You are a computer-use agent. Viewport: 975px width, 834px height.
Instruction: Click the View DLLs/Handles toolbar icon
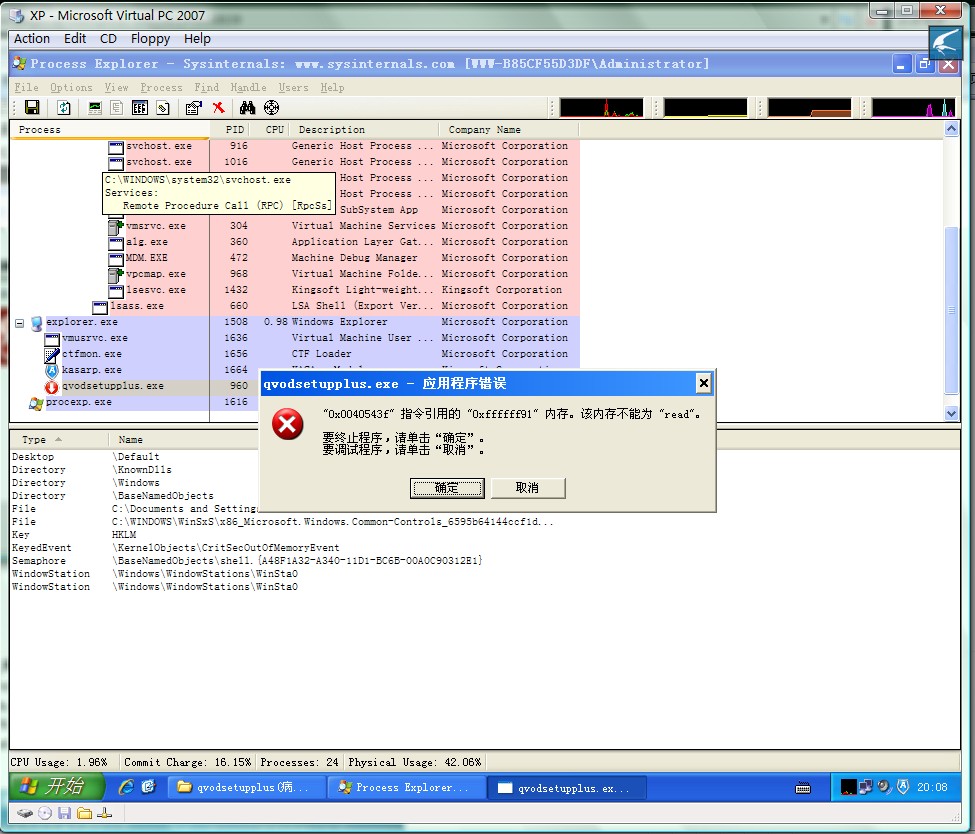162,108
